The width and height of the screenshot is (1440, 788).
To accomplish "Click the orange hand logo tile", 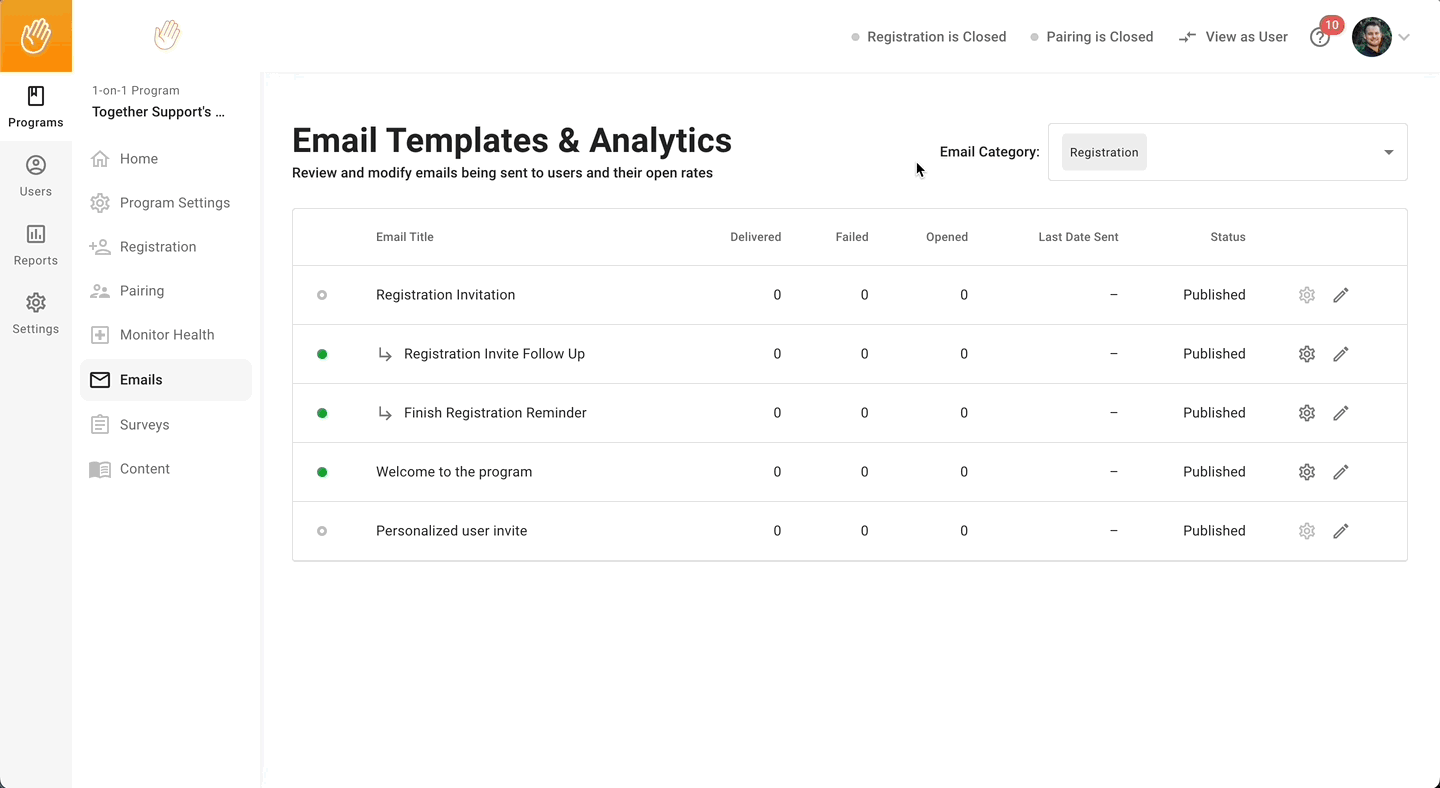I will click(x=36, y=36).
